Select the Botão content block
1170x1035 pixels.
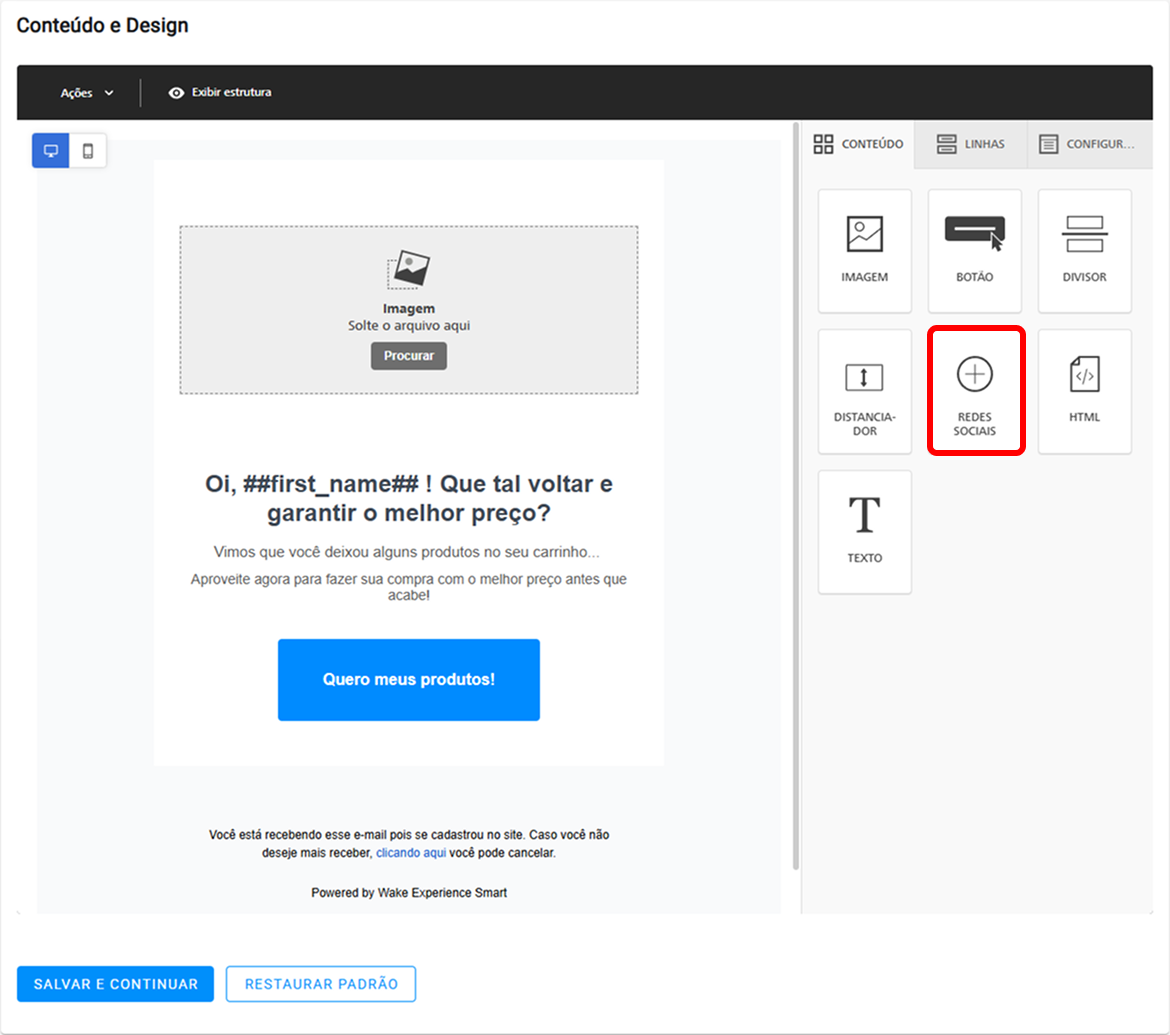975,251
